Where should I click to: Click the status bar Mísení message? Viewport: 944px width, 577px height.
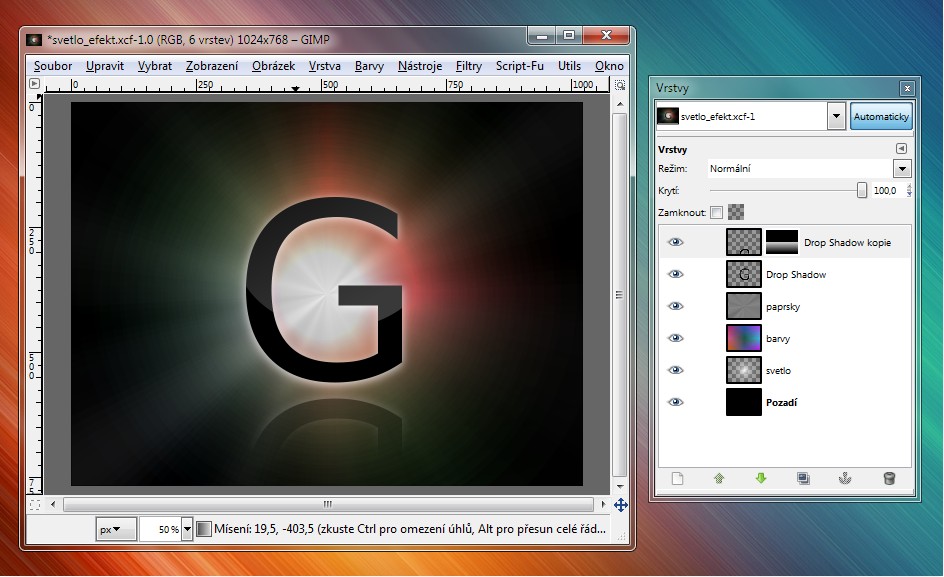point(409,529)
